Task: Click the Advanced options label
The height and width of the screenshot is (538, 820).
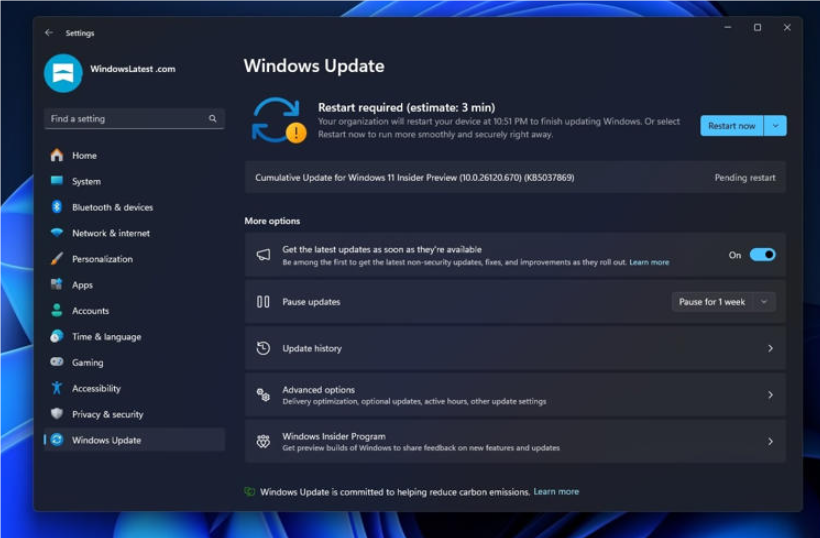Action: pos(318,390)
